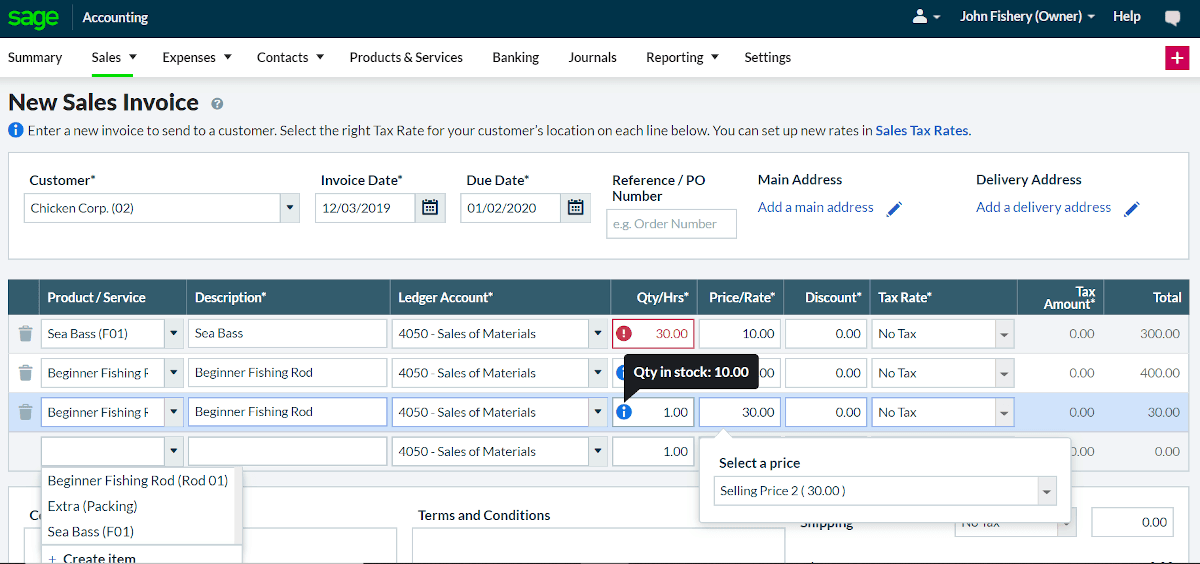Expand the John Fishery (Owner) account menu
The width and height of the screenshot is (1200, 564).
[x=1027, y=17]
